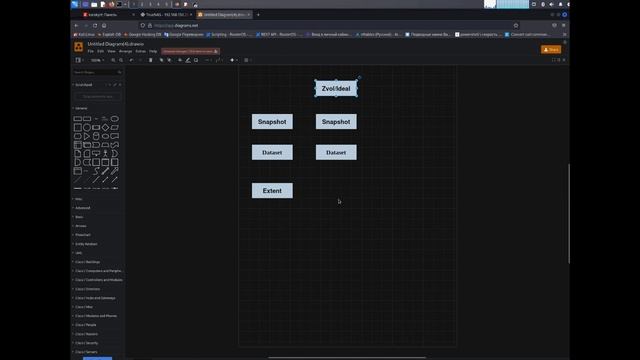Click the To Front toolbar icon
The image size is (640, 360).
click(161, 60)
